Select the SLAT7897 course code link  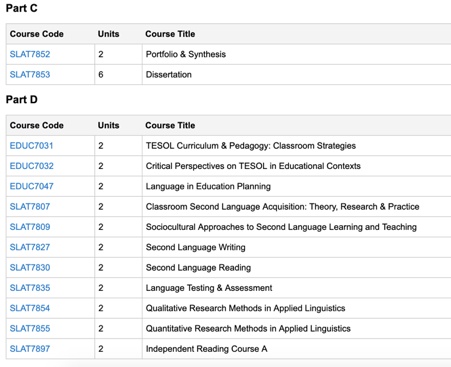coord(30,349)
